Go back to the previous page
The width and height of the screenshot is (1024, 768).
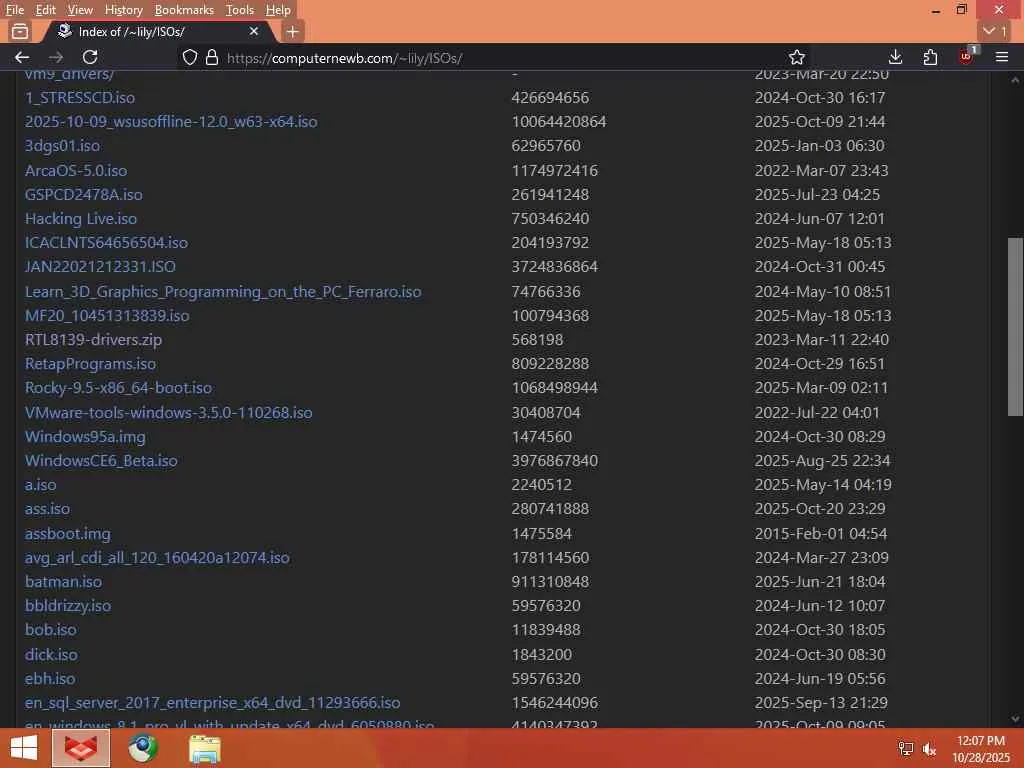[x=22, y=57]
